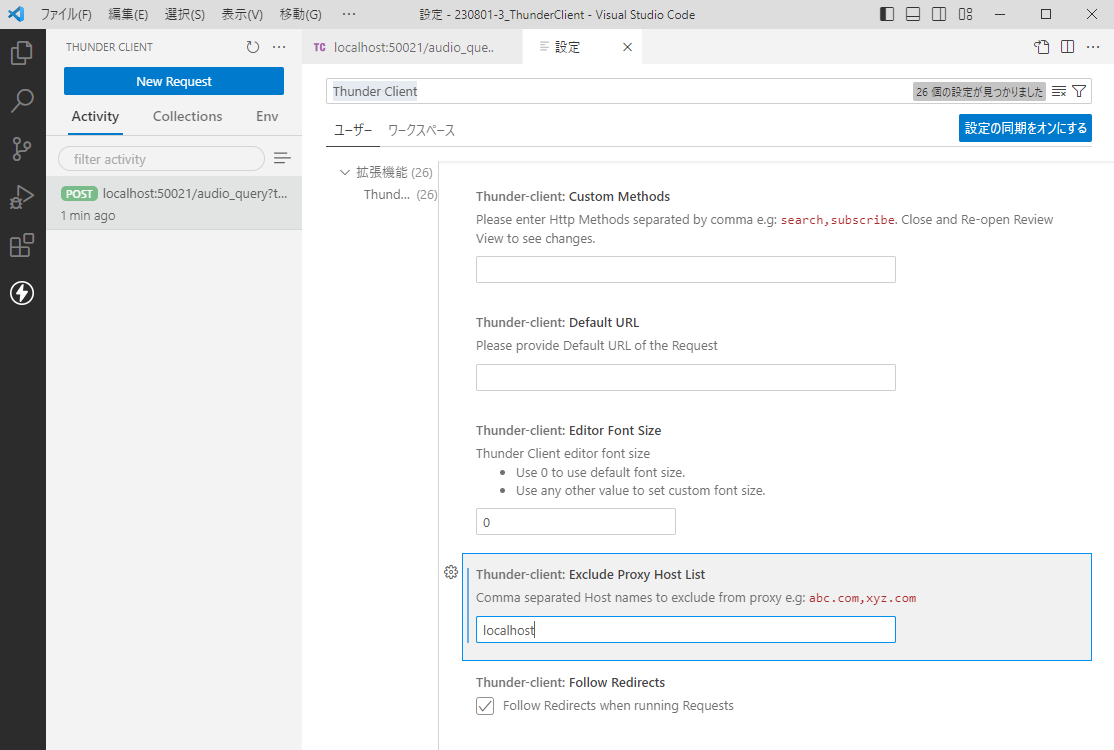Click the 'Thunder-client: Default URL' setting title
The width and height of the screenshot is (1114, 750).
(558, 322)
